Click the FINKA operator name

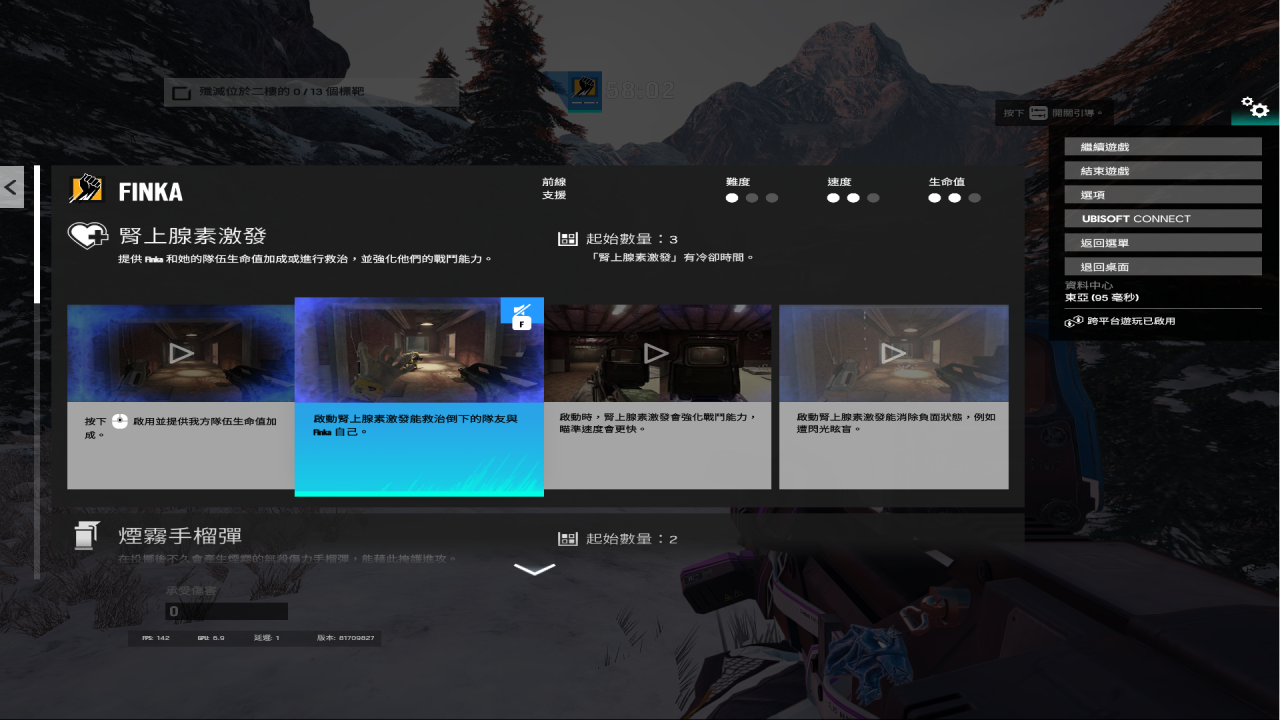point(151,191)
